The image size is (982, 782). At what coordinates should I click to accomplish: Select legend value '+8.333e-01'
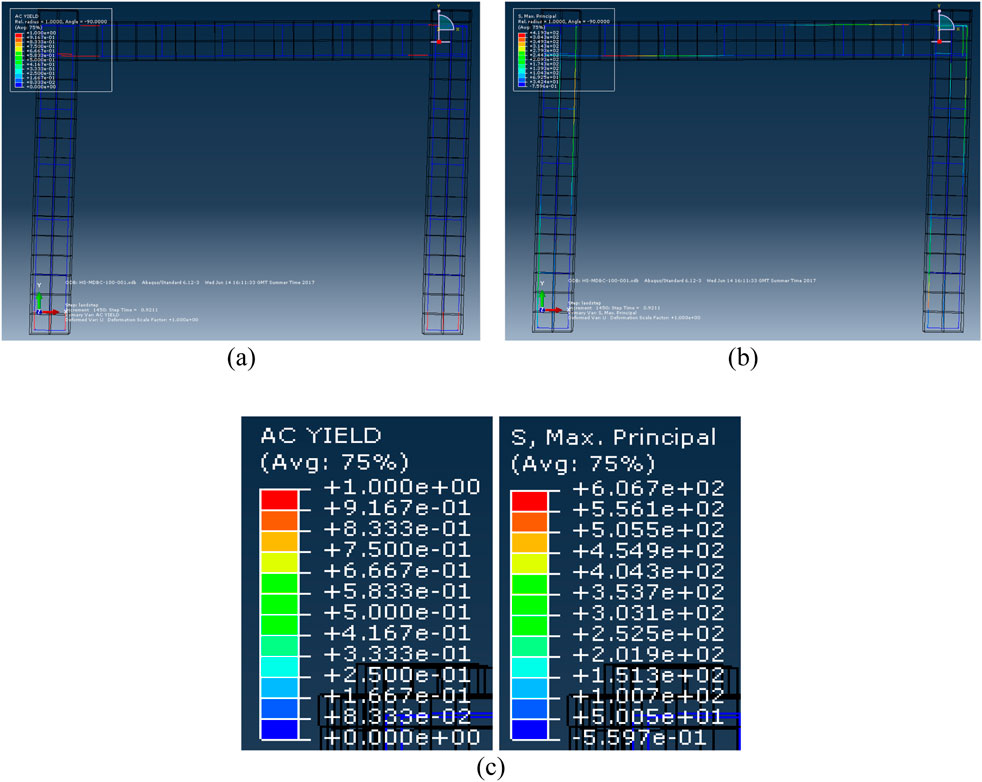click(x=396, y=529)
